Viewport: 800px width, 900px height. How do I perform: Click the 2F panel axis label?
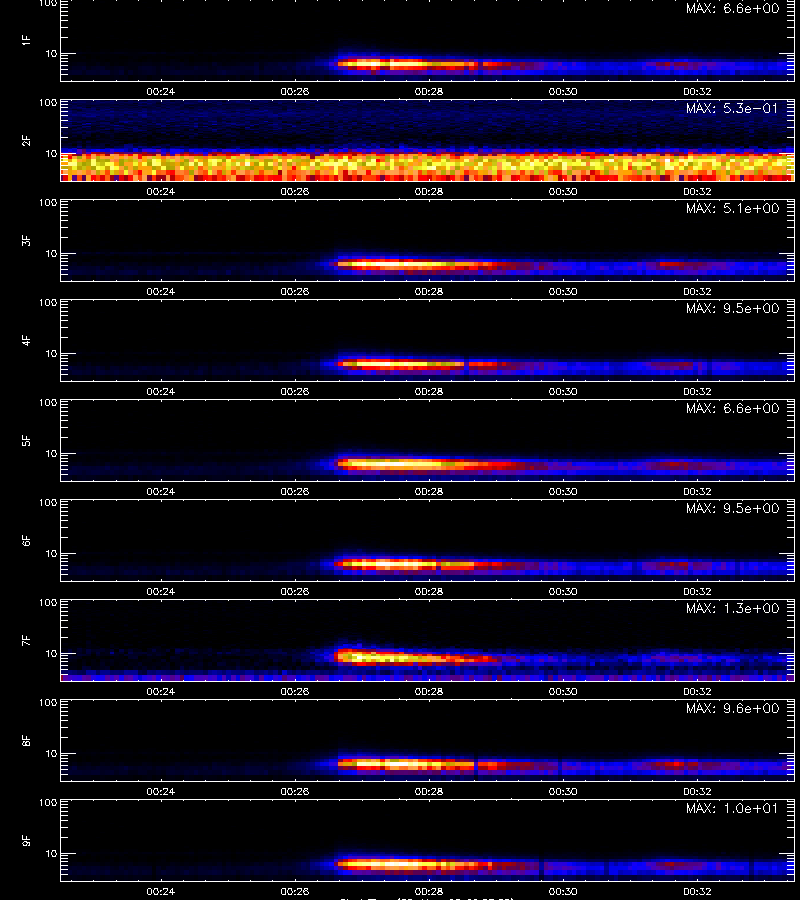pyautogui.click(x=26, y=140)
